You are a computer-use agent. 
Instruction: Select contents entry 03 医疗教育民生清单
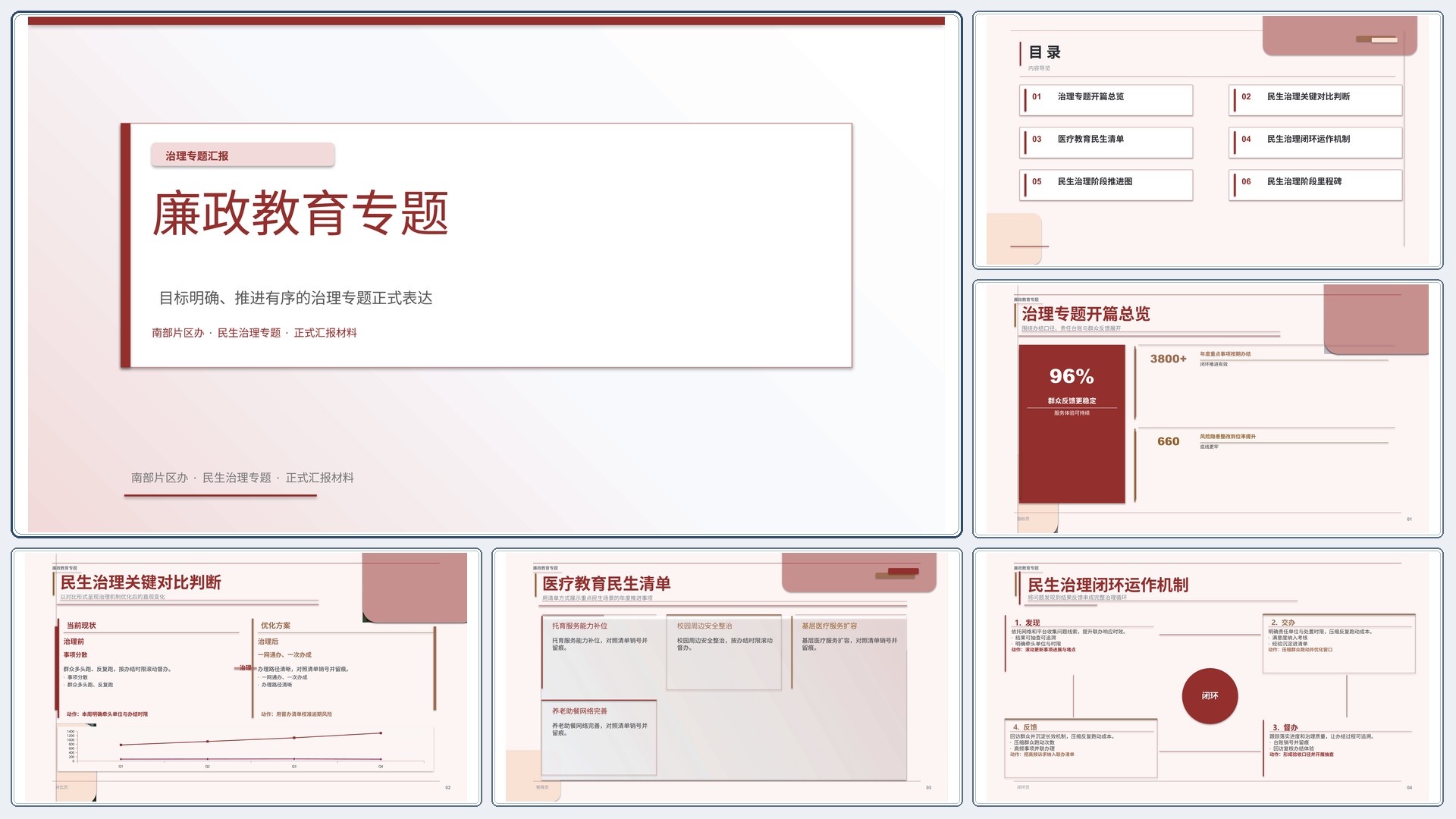click(1106, 142)
